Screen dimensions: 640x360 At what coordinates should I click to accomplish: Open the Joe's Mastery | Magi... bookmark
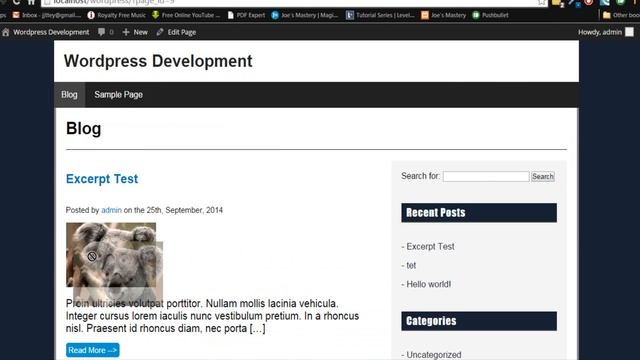[304, 15]
